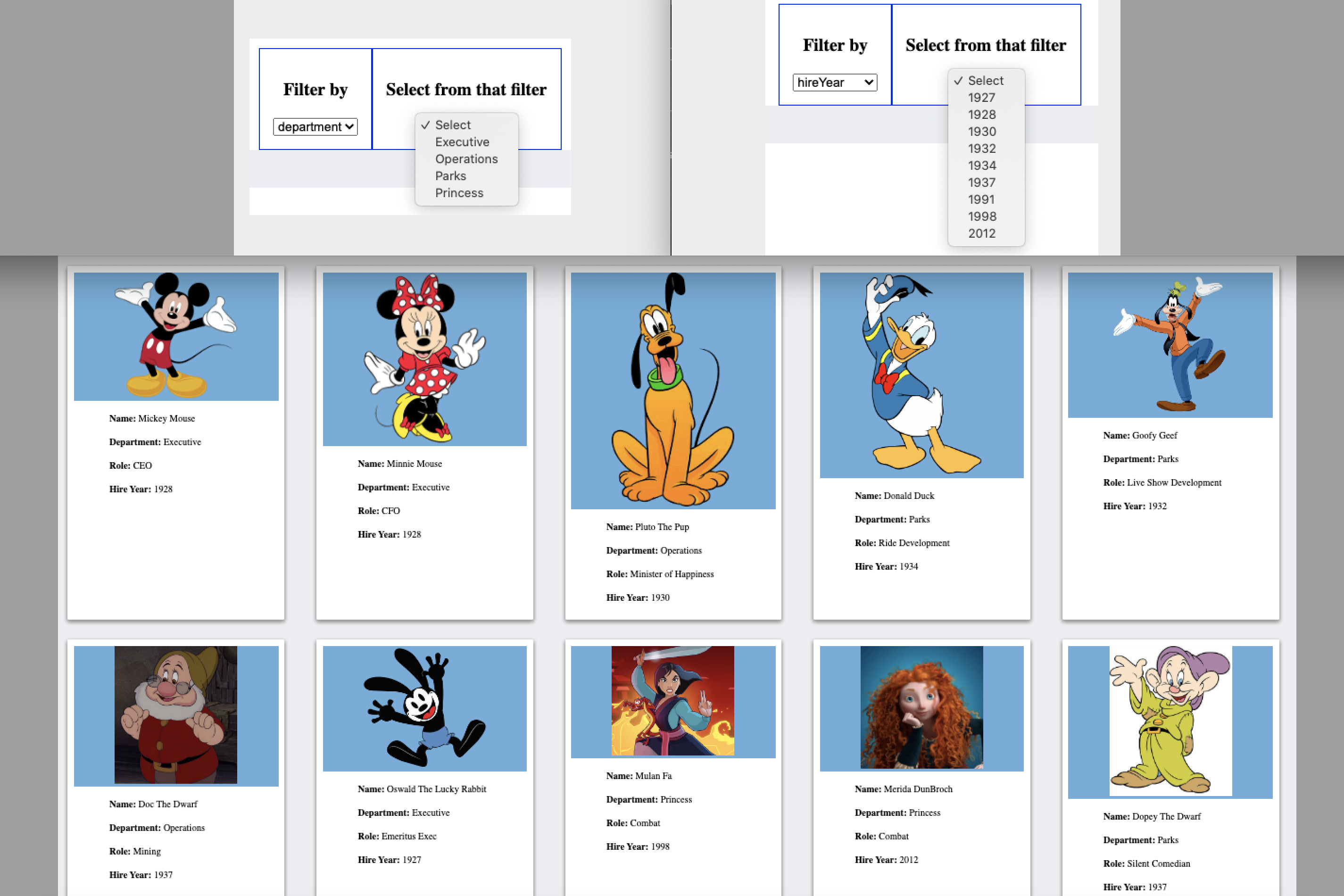This screenshot has height=896, width=1344.
Task: Choose Parks from the department options
Action: [450, 176]
